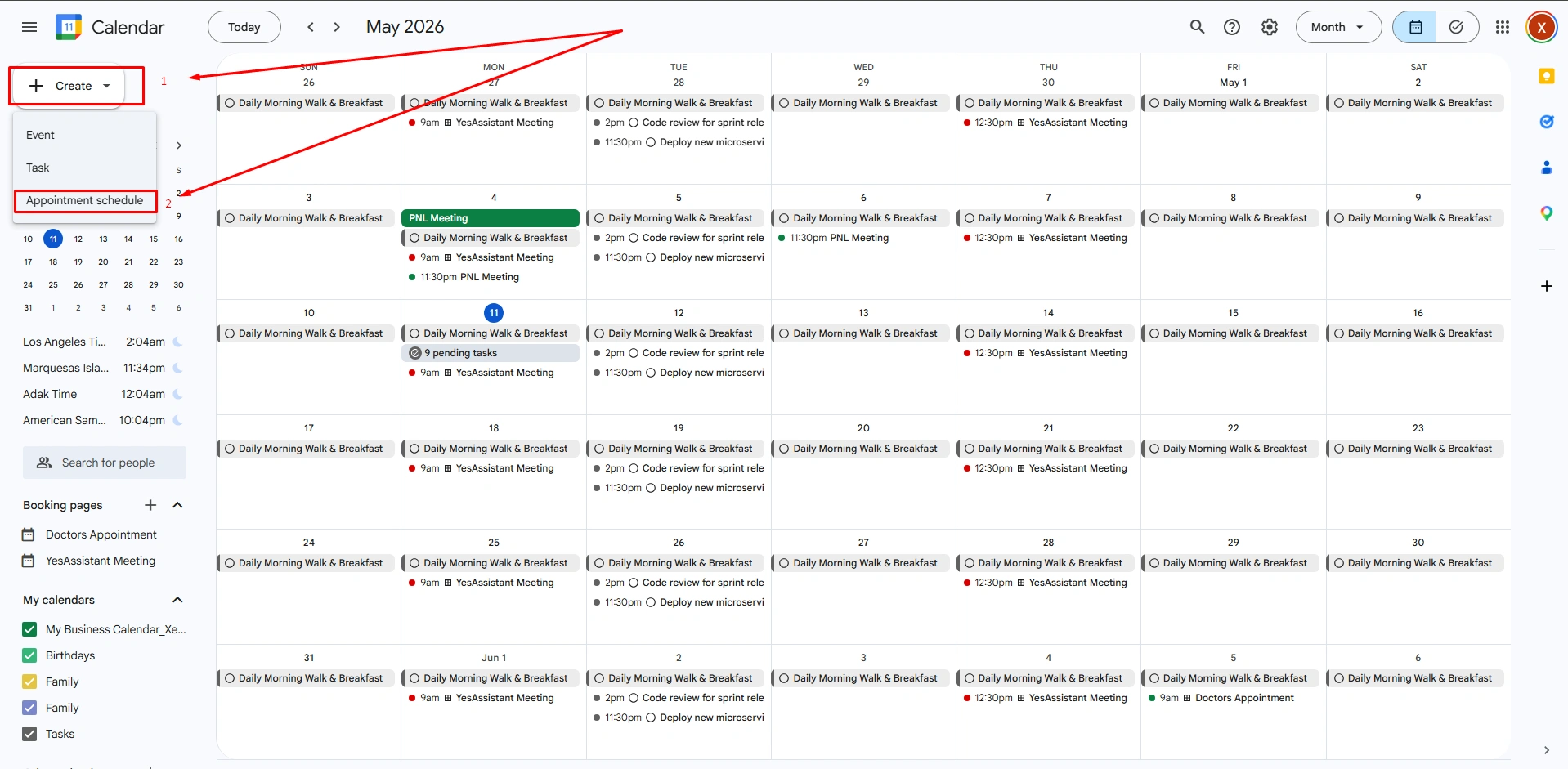Open the Google apps grid

[x=1503, y=27]
